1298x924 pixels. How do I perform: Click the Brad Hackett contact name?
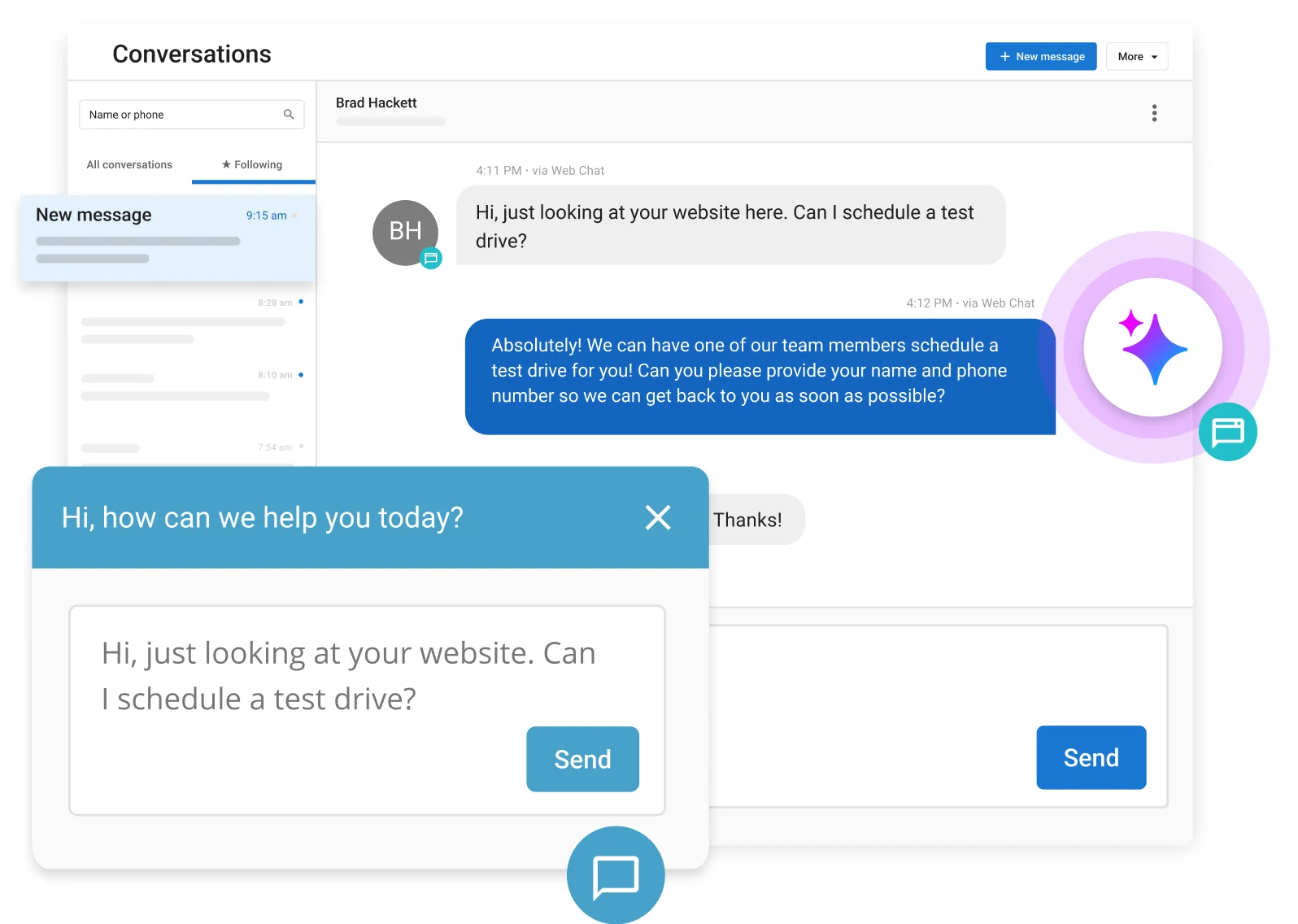(x=376, y=102)
